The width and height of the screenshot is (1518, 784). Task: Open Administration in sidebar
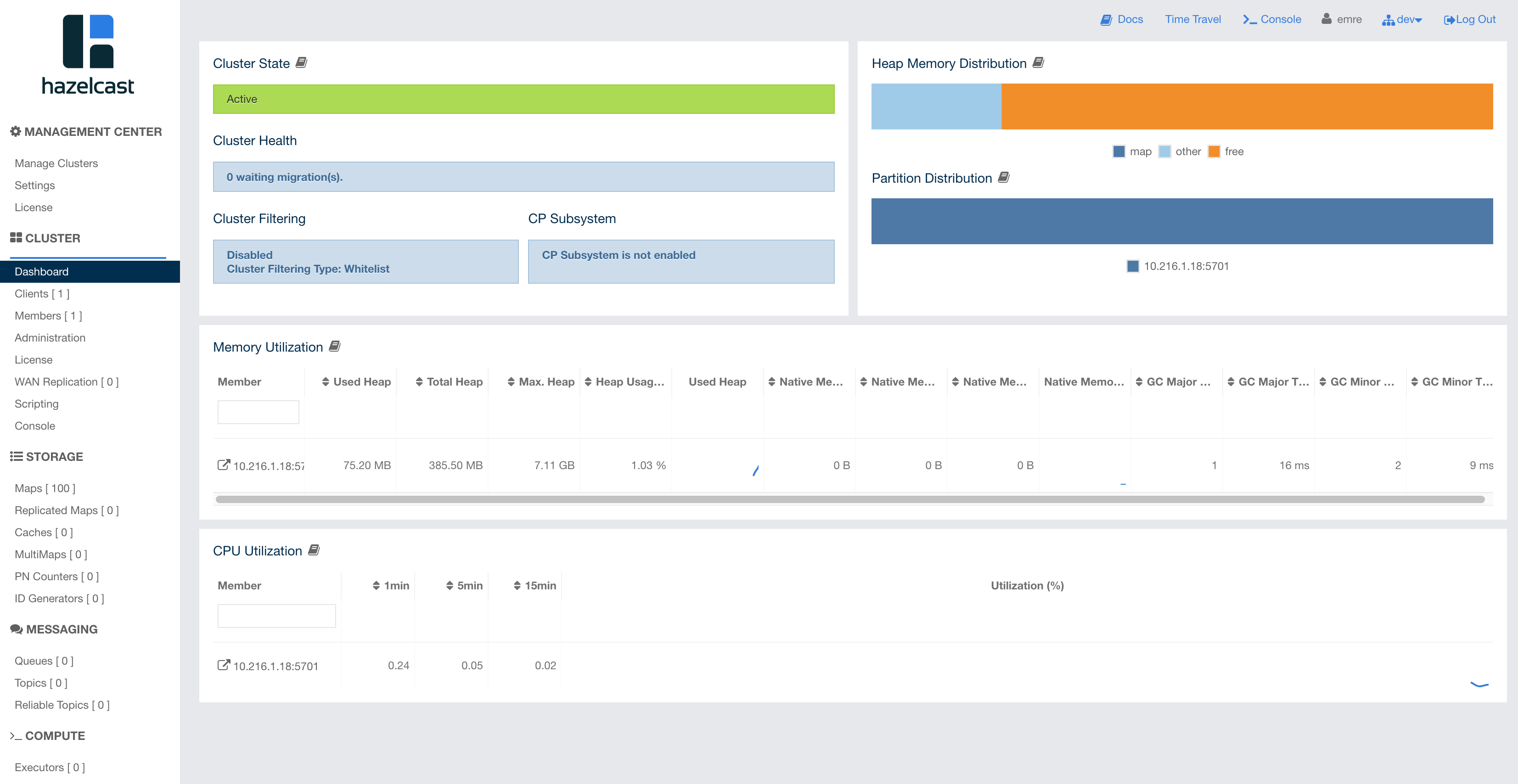coord(50,337)
